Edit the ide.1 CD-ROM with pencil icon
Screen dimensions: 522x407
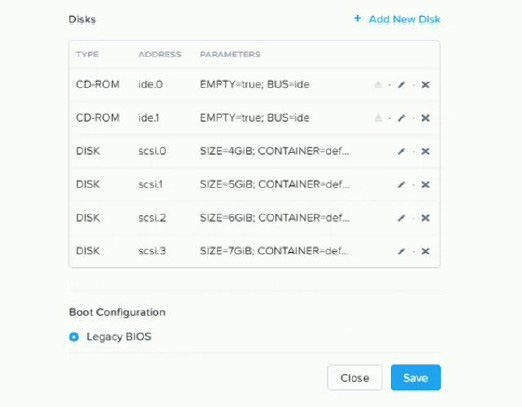[401, 118]
